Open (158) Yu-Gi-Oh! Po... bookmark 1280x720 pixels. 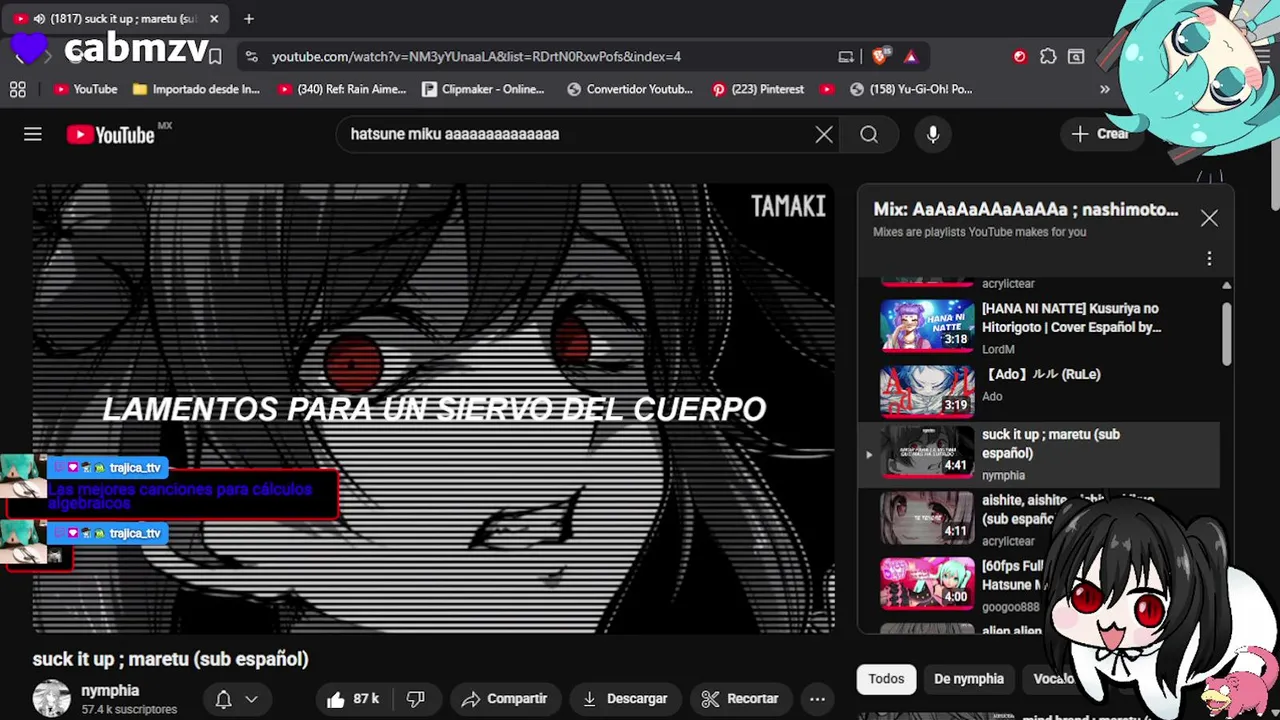(911, 89)
